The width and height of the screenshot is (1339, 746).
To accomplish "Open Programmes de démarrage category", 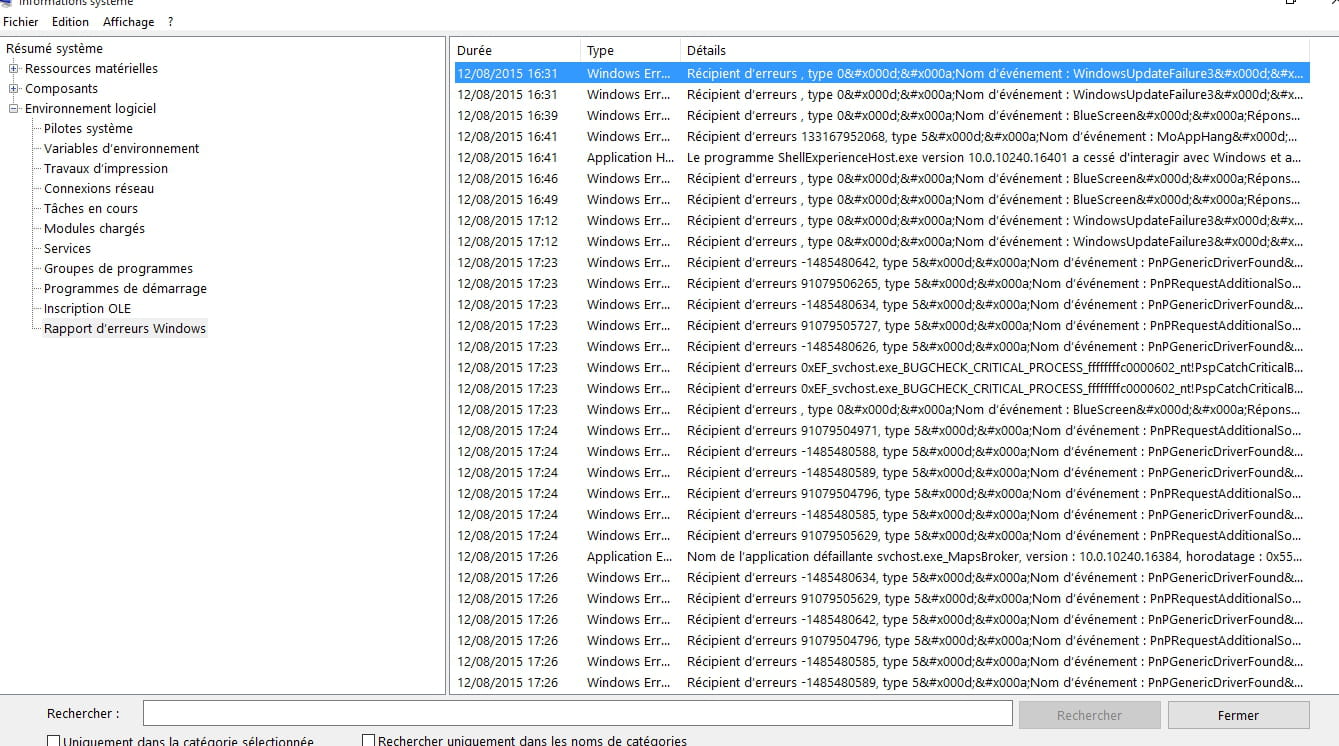I will click(125, 288).
